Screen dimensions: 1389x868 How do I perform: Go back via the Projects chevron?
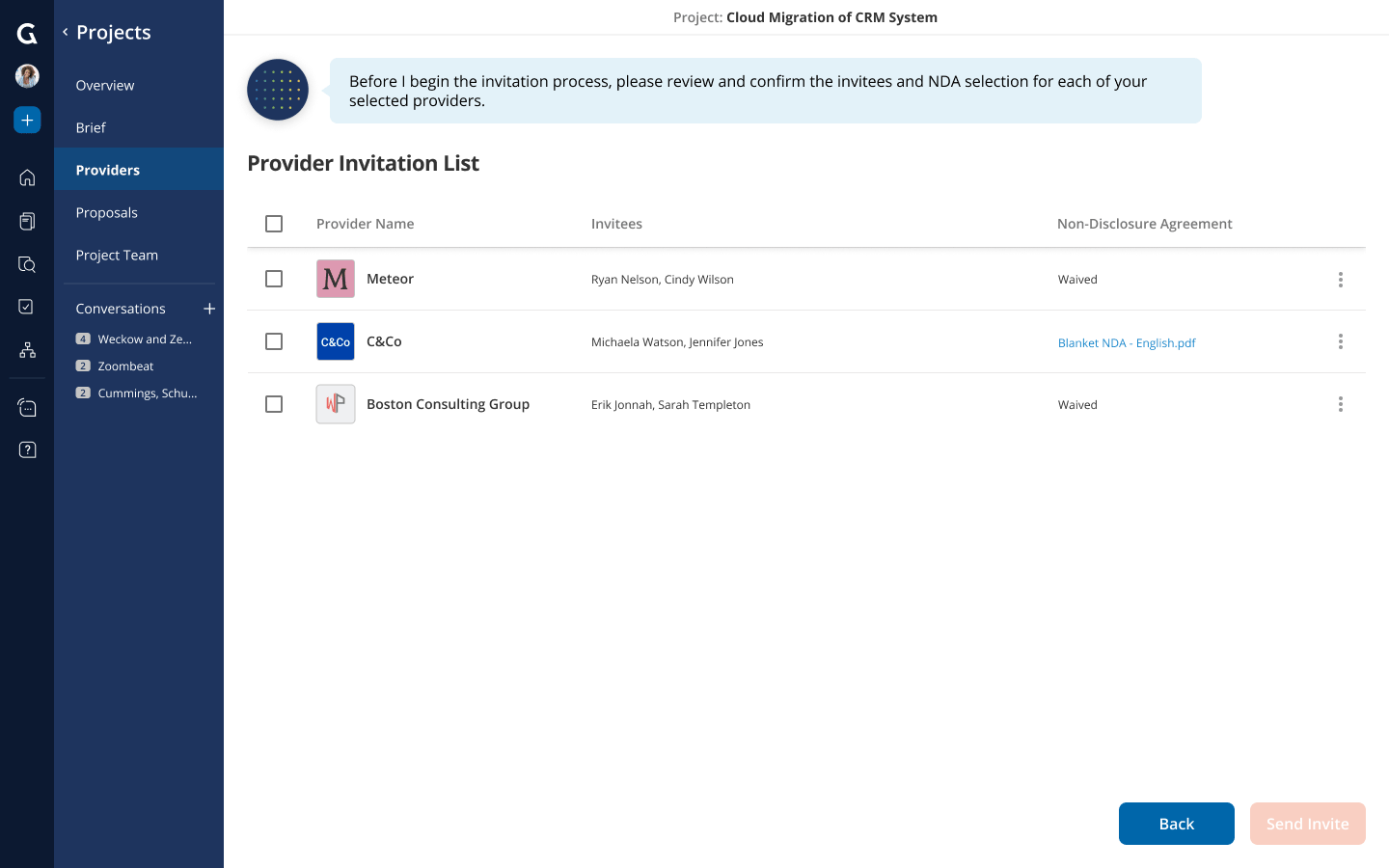coord(66,32)
